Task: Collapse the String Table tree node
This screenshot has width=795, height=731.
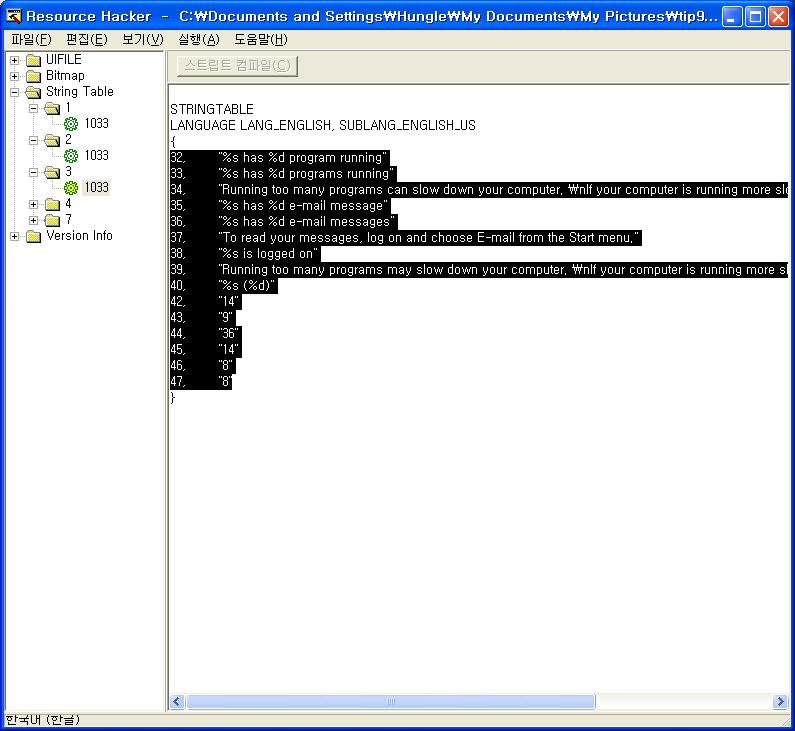Action: 15,92
